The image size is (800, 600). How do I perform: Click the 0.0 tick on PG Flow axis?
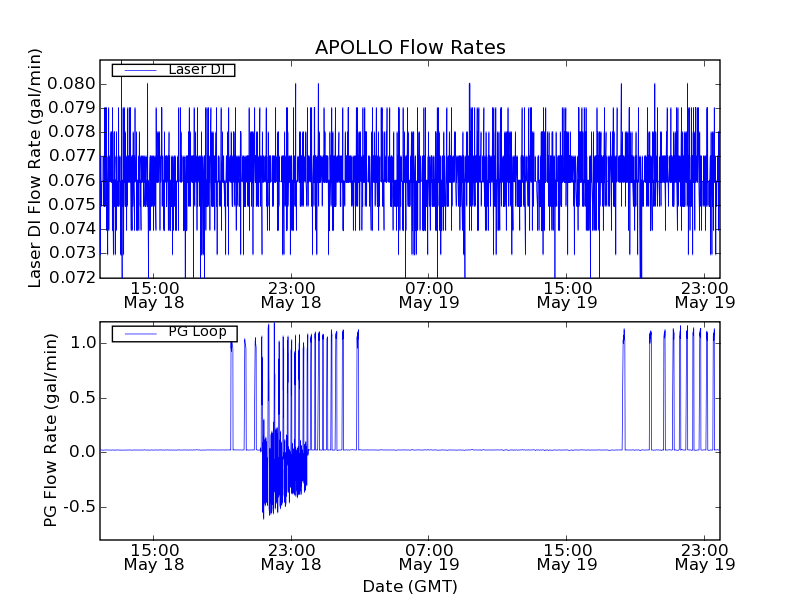point(82,451)
